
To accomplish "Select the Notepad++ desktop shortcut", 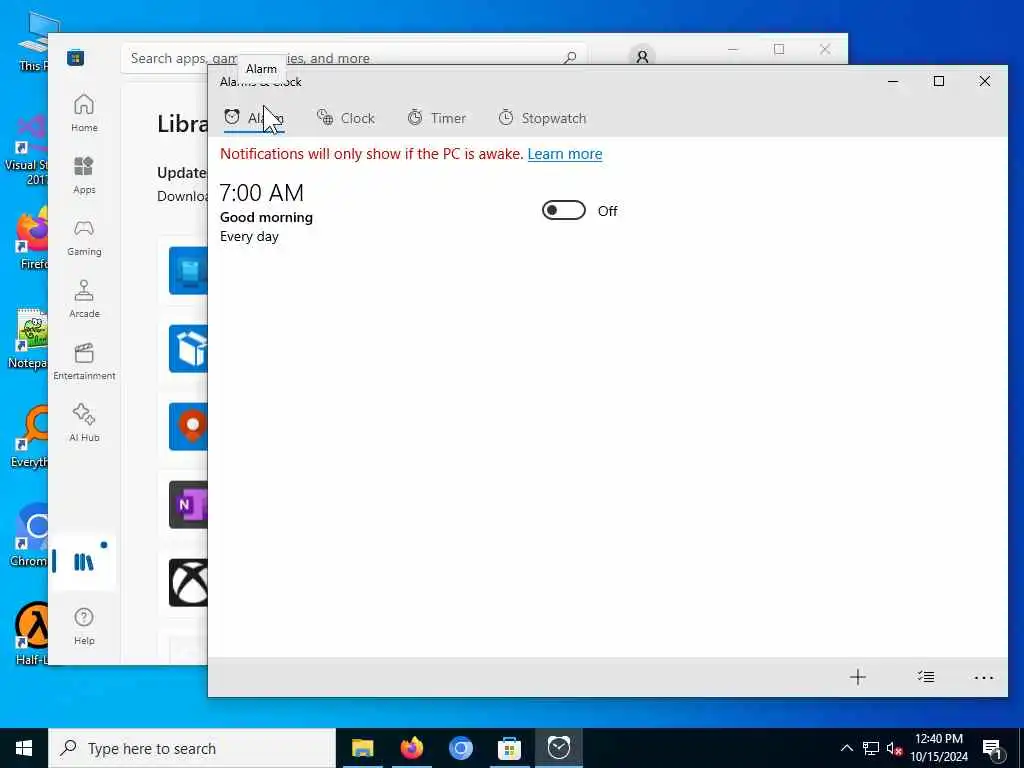I will tap(27, 338).
